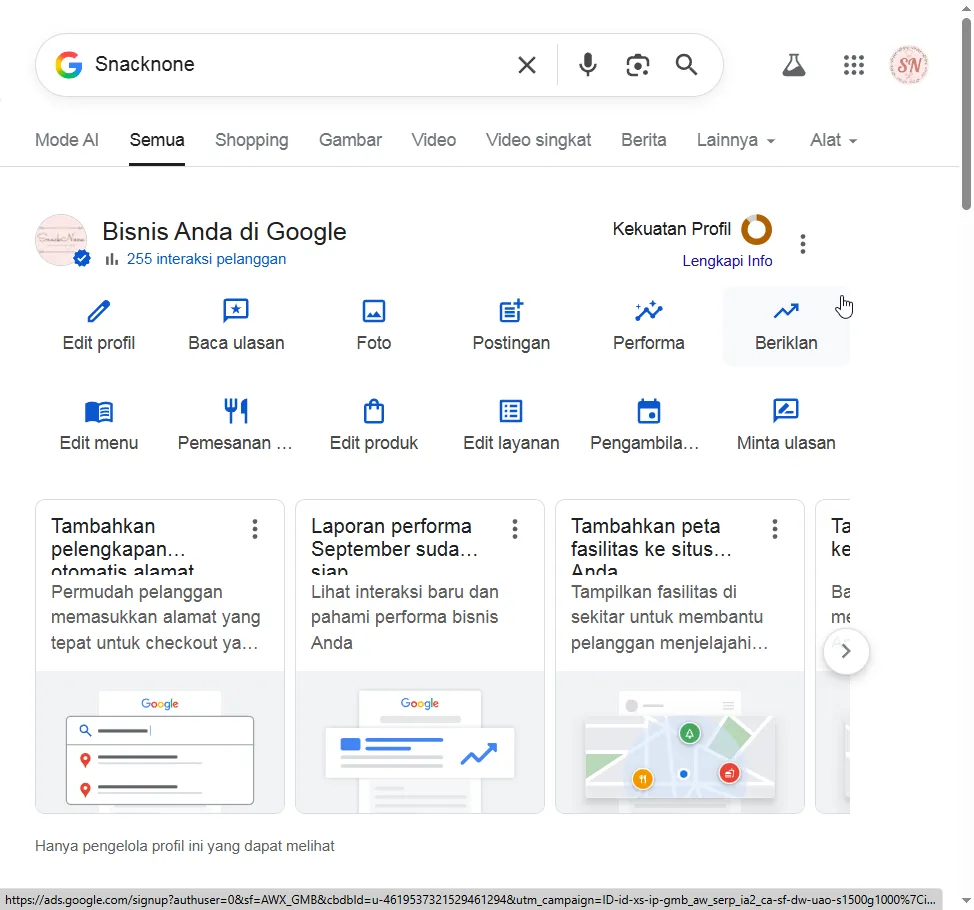
Task: Open options for Tambahkan peta fasilitas card
Action: pyautogui.click(x=775, y=529)
